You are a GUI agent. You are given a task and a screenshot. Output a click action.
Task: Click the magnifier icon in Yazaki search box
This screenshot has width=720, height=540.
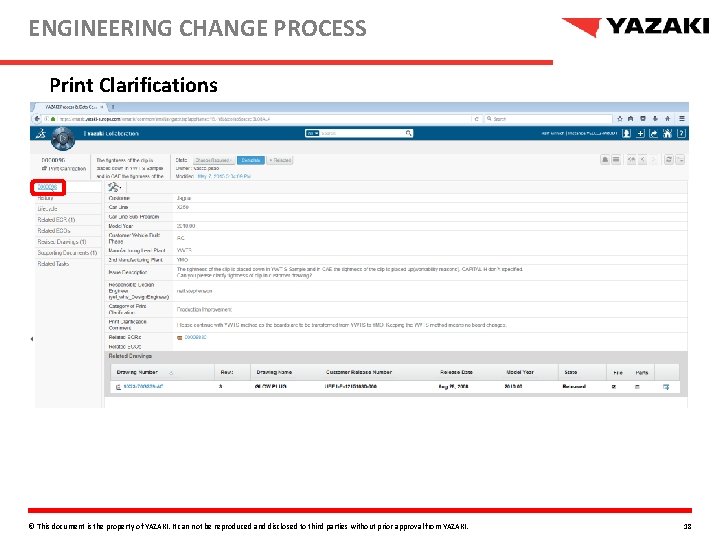[408, 133]
